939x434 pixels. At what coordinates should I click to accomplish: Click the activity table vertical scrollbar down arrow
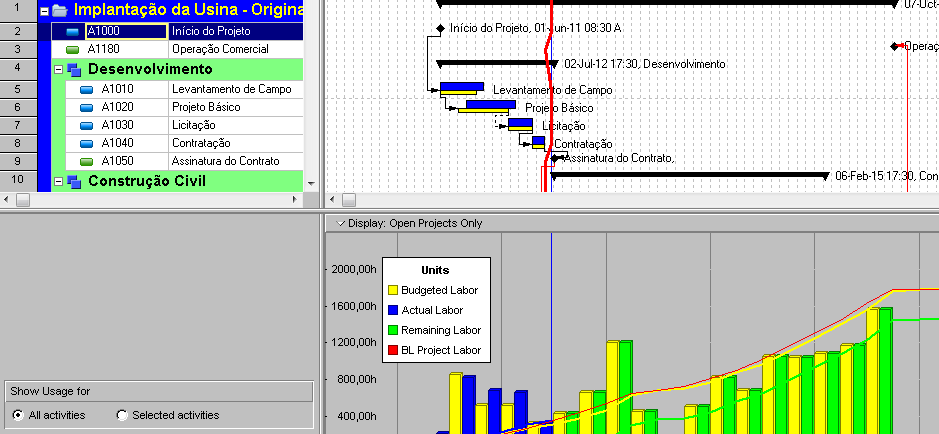pos(311,184)
